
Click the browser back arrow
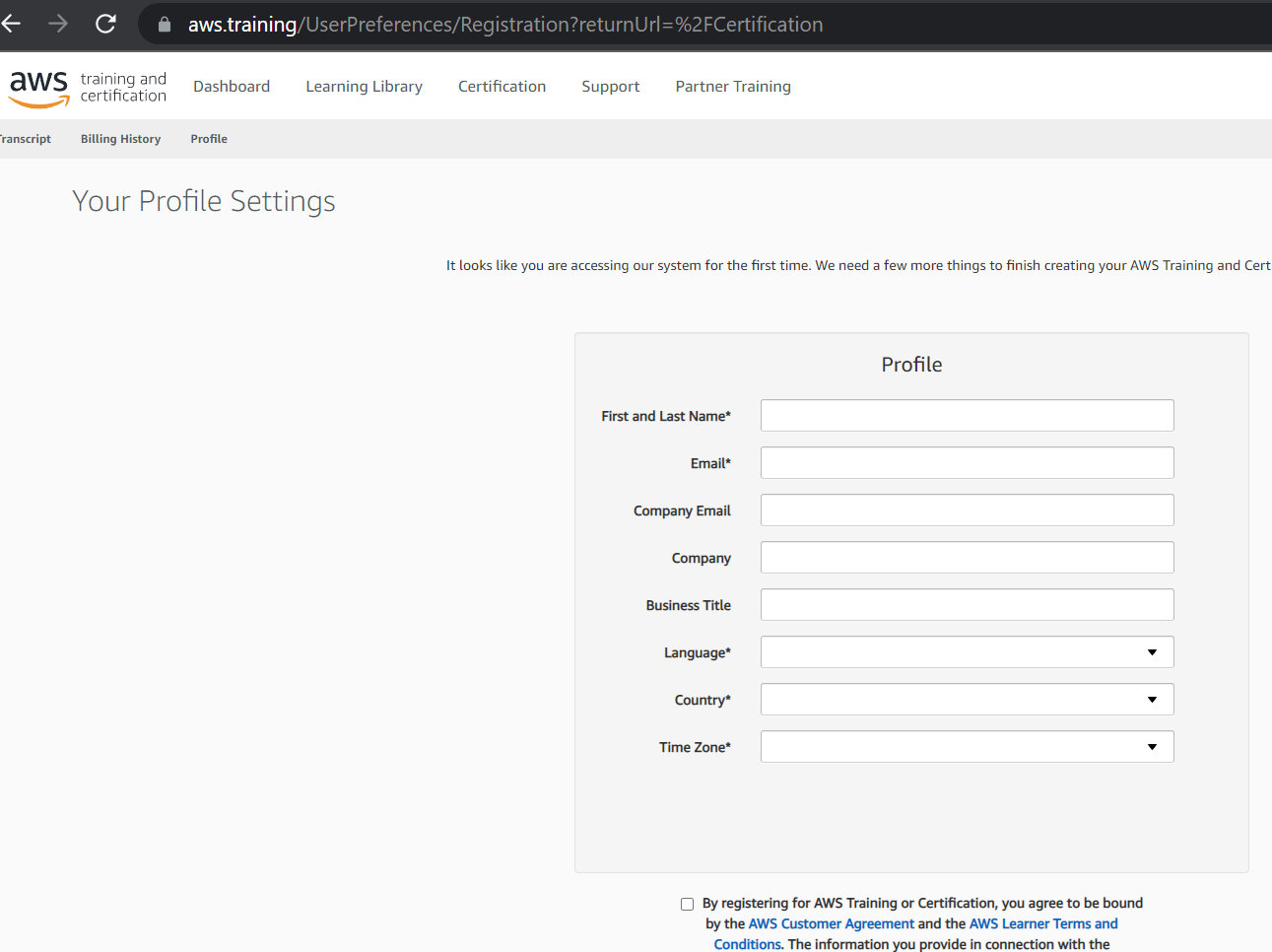pos(11,24)
